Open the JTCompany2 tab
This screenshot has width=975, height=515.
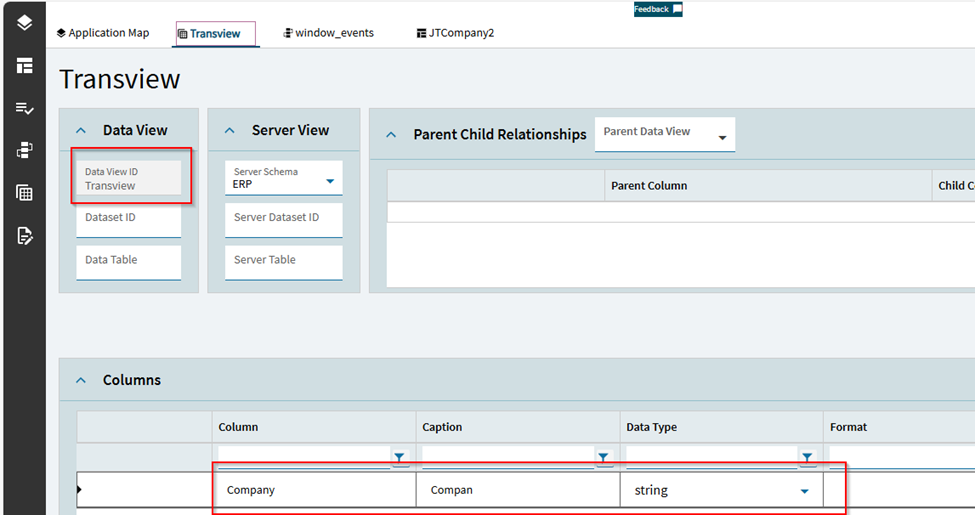(x=455, y=33)
